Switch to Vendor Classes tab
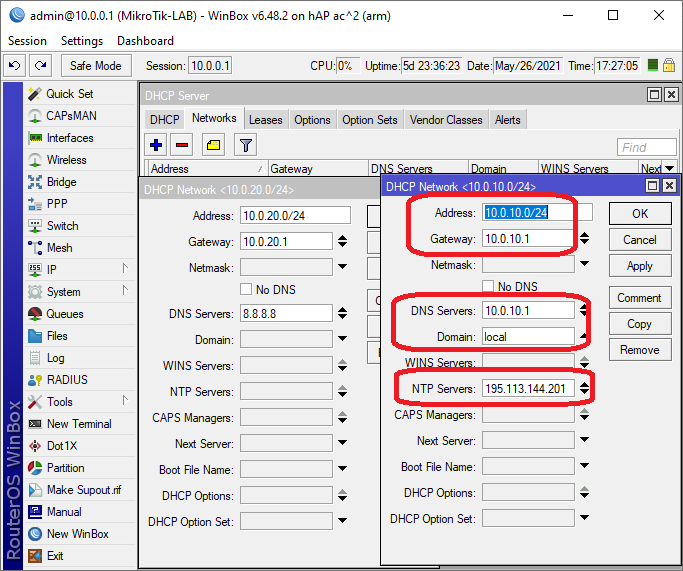The width and height of the screenshot is (683, 571). click(446, 120)
